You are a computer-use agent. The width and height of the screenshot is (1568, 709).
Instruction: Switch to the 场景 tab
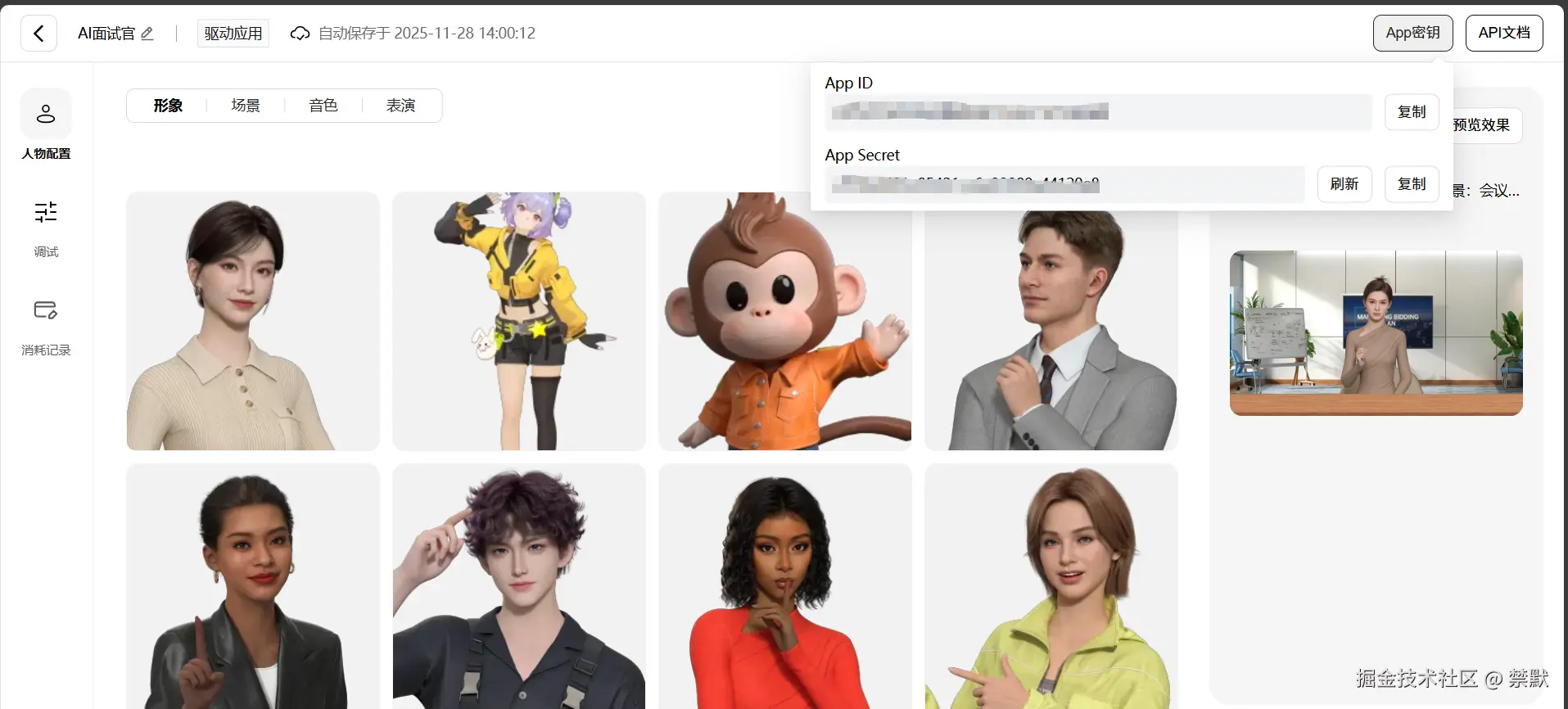coord(246,106)
